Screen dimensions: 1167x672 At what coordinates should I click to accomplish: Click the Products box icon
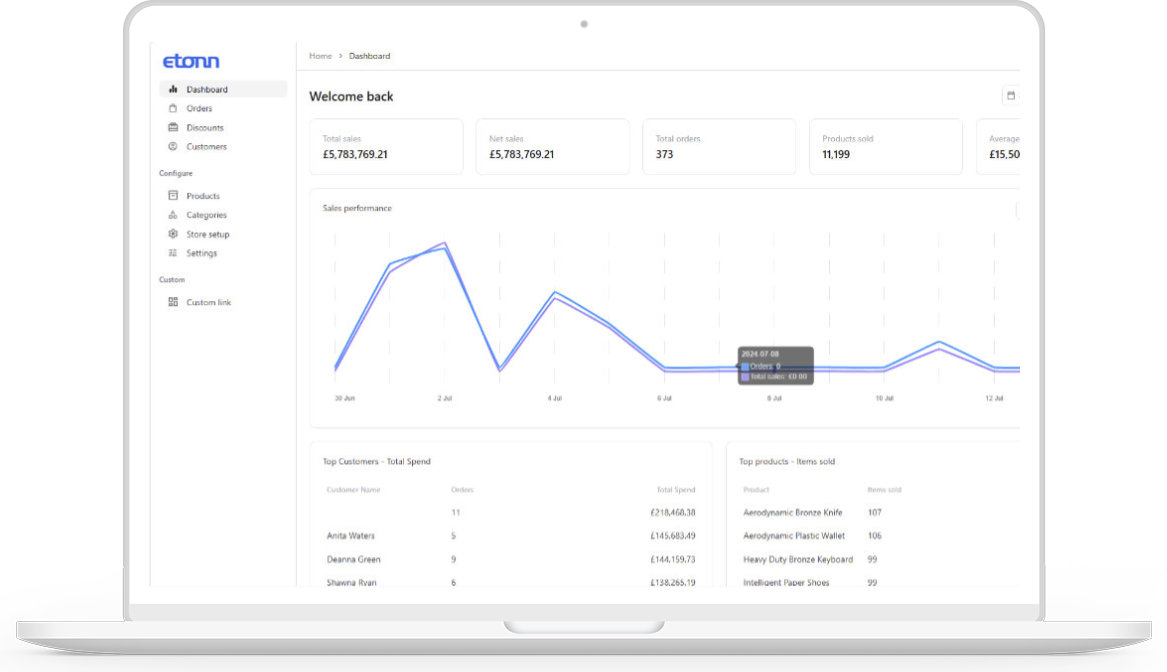point(173,196)
